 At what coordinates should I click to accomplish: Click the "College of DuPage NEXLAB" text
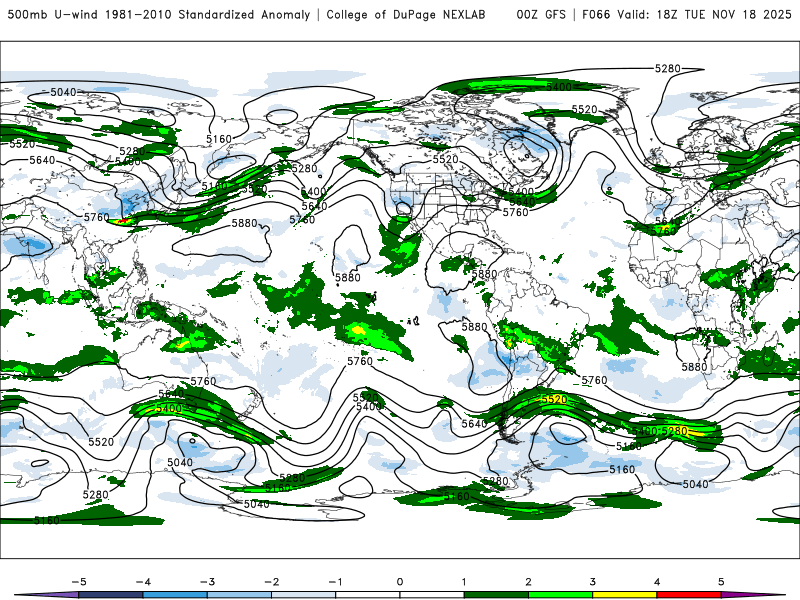click(x=406, y=14)
